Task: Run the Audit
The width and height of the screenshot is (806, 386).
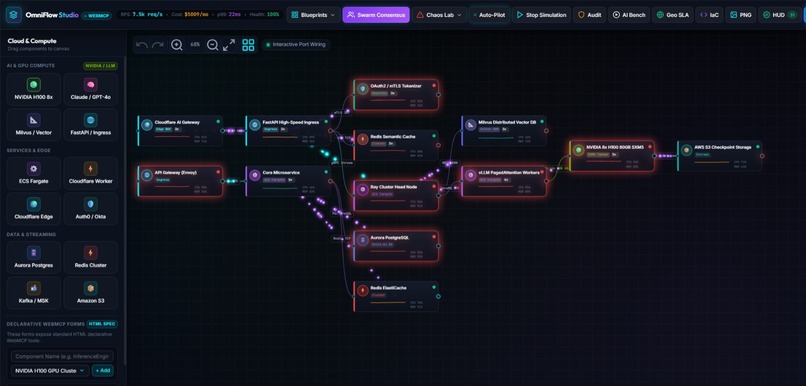Action: (590, 15)
